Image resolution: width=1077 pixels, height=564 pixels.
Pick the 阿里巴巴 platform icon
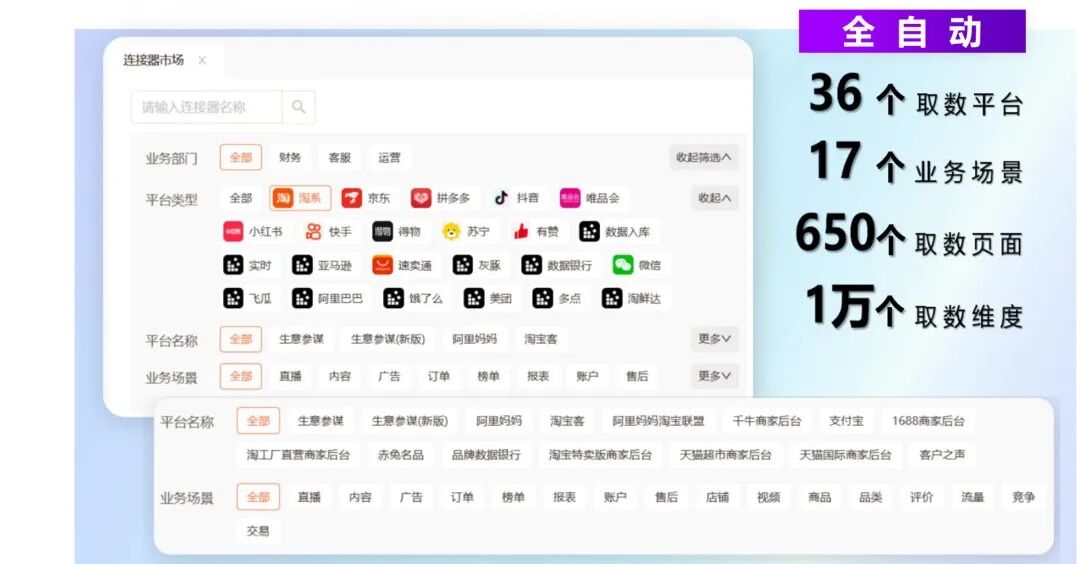[x=302, y=298]
